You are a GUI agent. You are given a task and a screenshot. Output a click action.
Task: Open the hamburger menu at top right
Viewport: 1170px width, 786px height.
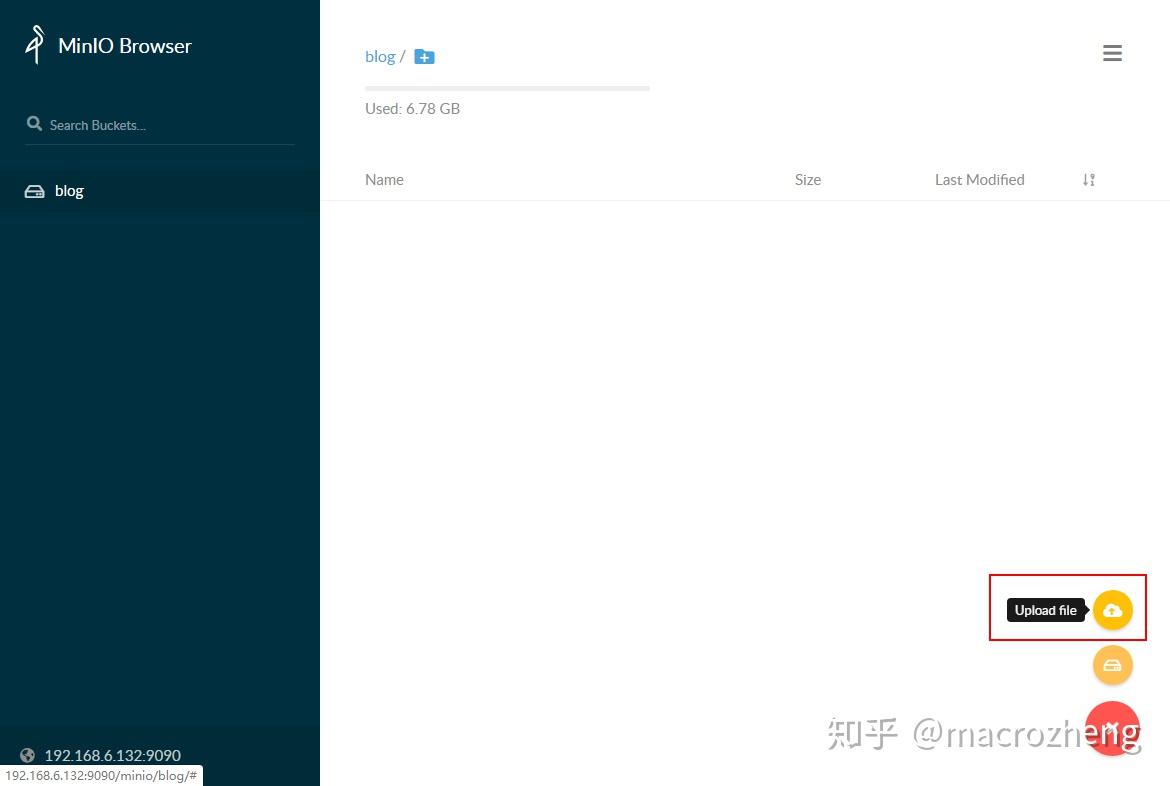pos(1112,53)
